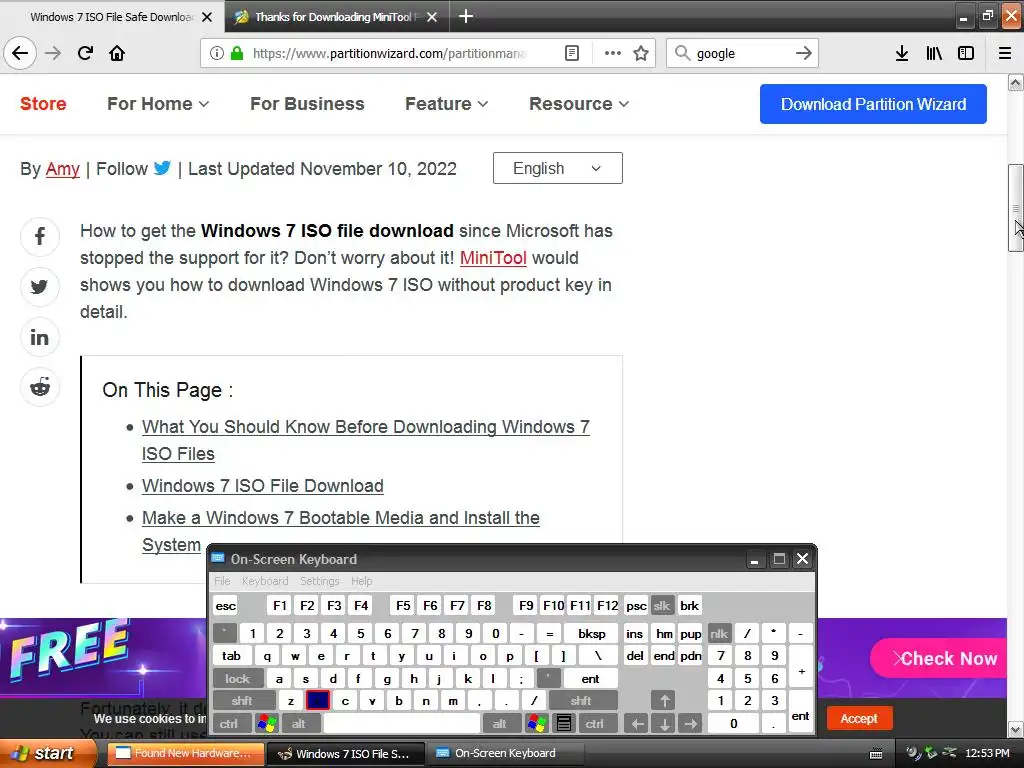Share article via LinkedIn icon
1024x768 pixels.
[40, 337]
